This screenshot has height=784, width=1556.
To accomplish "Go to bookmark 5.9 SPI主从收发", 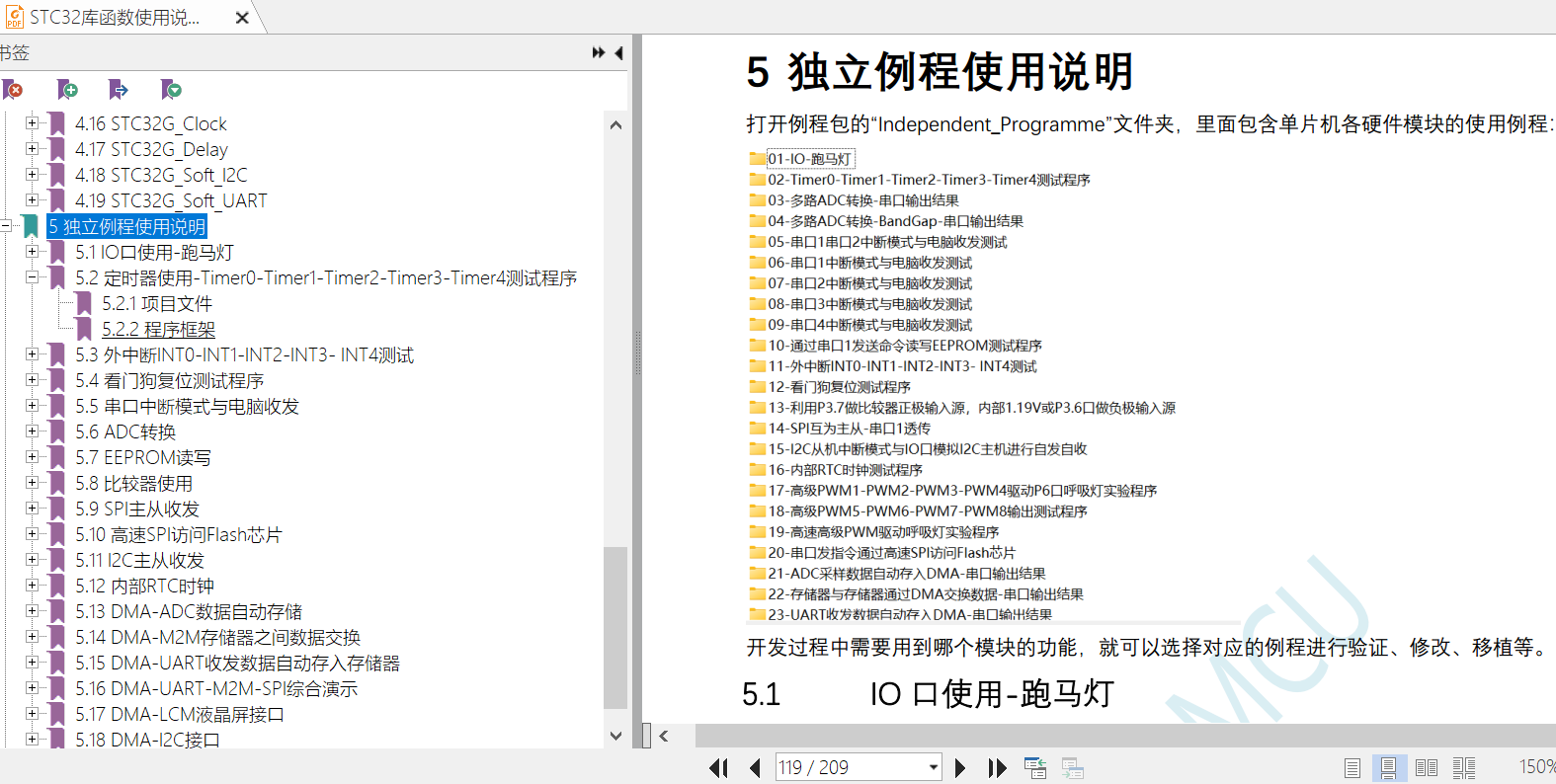I will [x=137, y=509].
